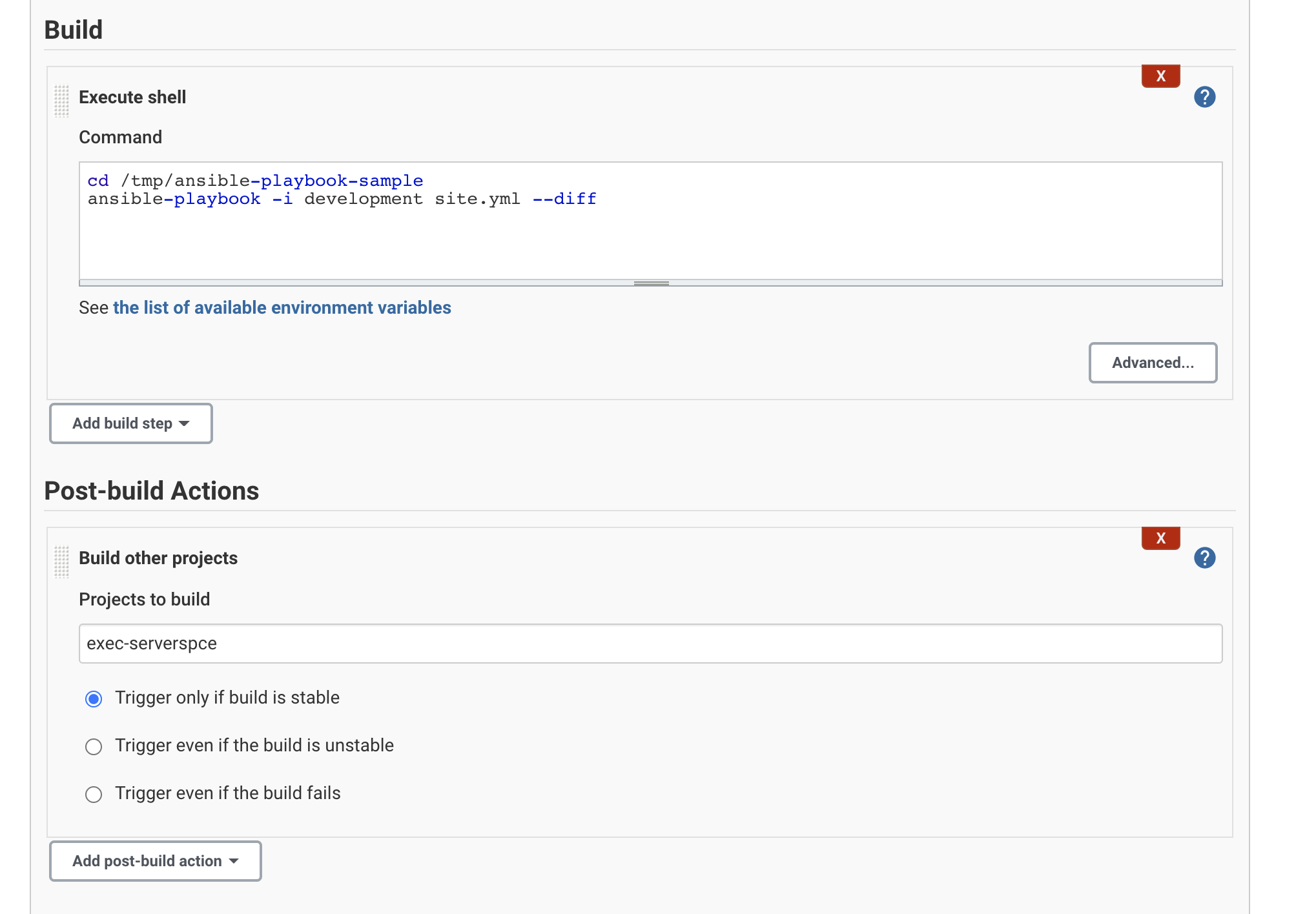Select Trigger only if build is stable
This screenshot has height=914, width=1316.
point(94,699)
